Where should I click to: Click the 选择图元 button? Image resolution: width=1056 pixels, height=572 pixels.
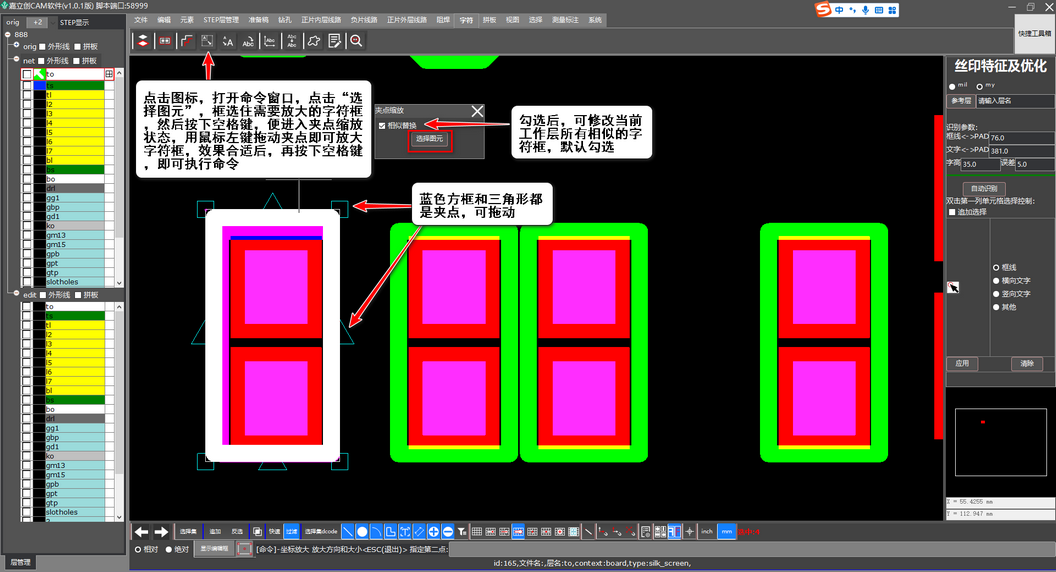coord(429,141)
